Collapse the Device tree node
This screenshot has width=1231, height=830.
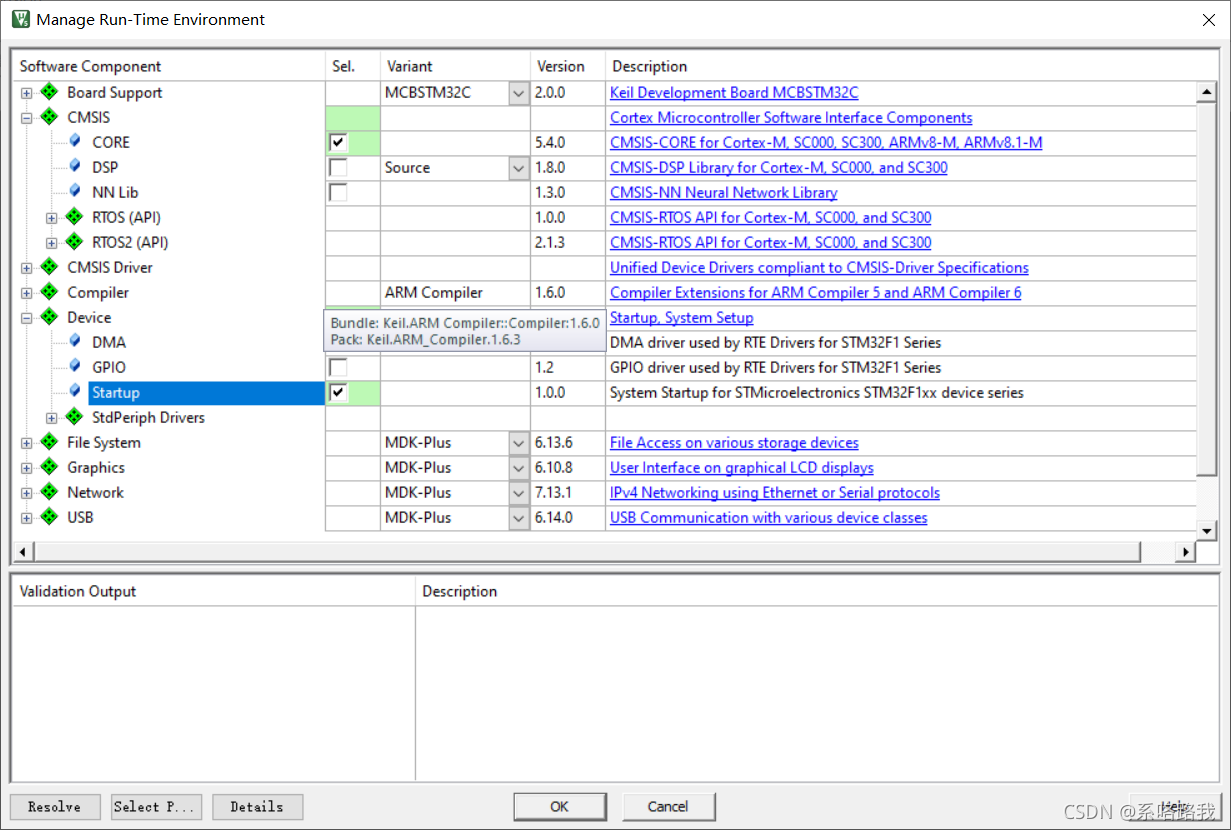[27, 318]
